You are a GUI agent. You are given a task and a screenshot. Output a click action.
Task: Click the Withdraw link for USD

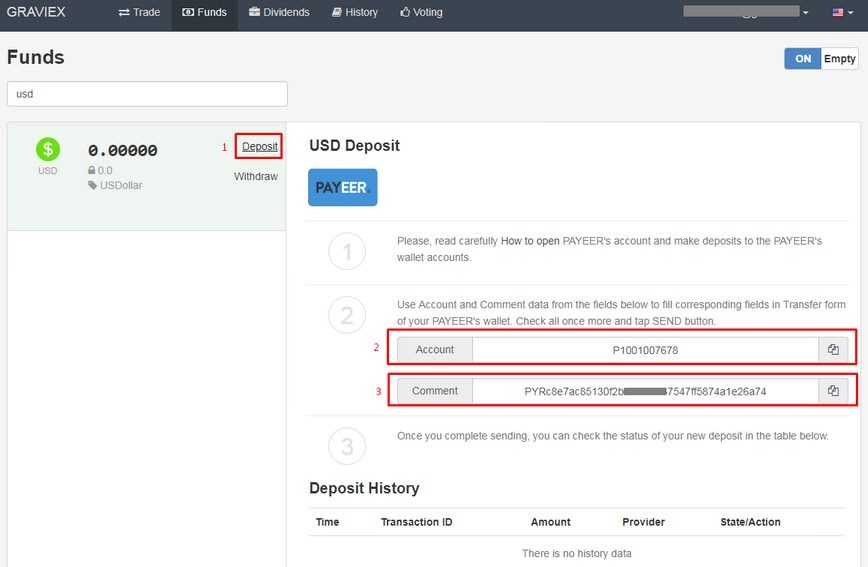(256, 177)
